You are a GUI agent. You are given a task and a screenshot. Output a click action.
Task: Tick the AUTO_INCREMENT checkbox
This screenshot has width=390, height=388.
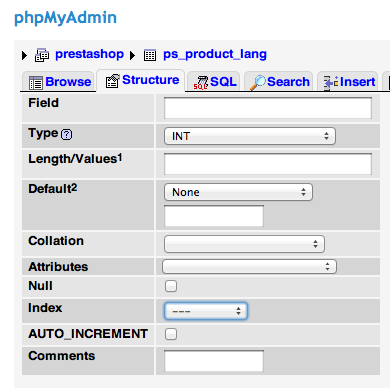pyautogui.click(x=171, y=334)
